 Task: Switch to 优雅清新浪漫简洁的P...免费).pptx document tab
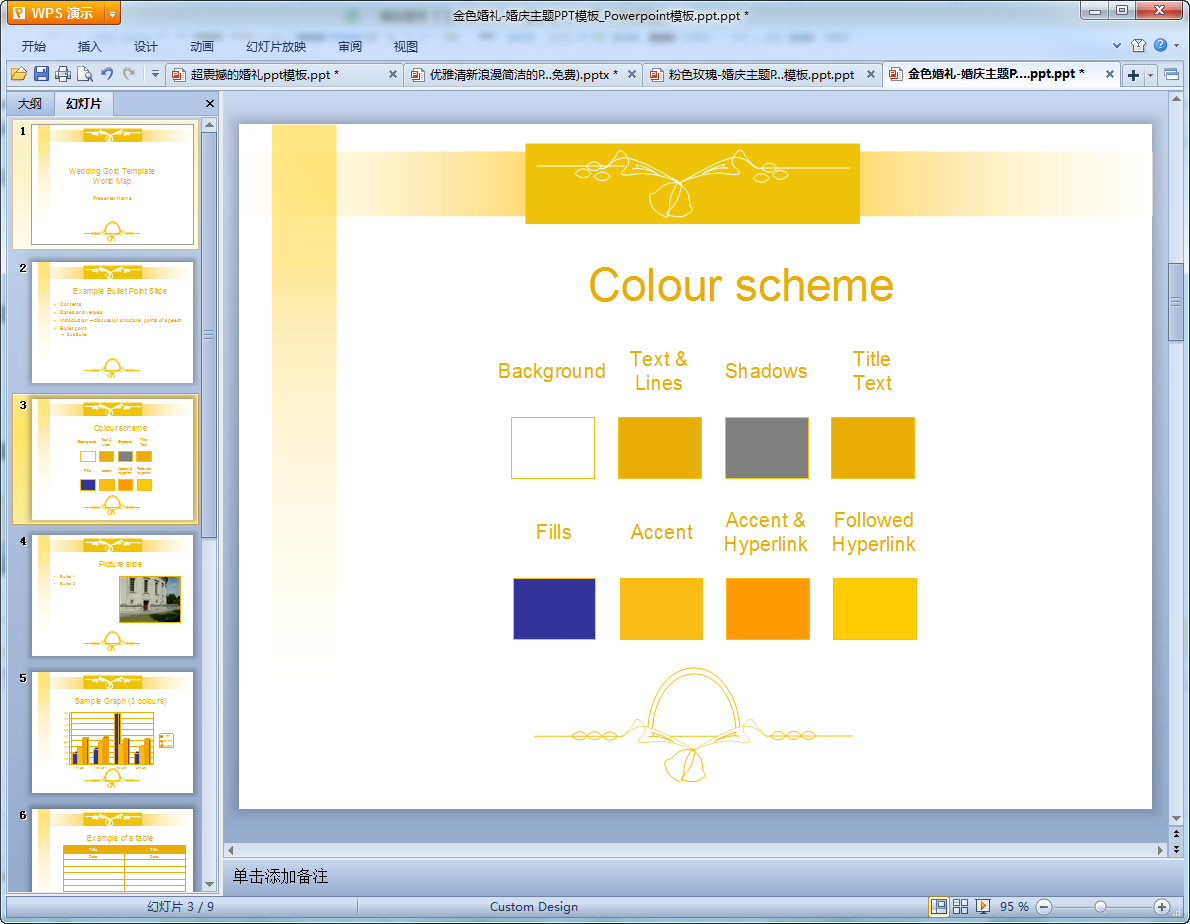(x=524, y=74)
